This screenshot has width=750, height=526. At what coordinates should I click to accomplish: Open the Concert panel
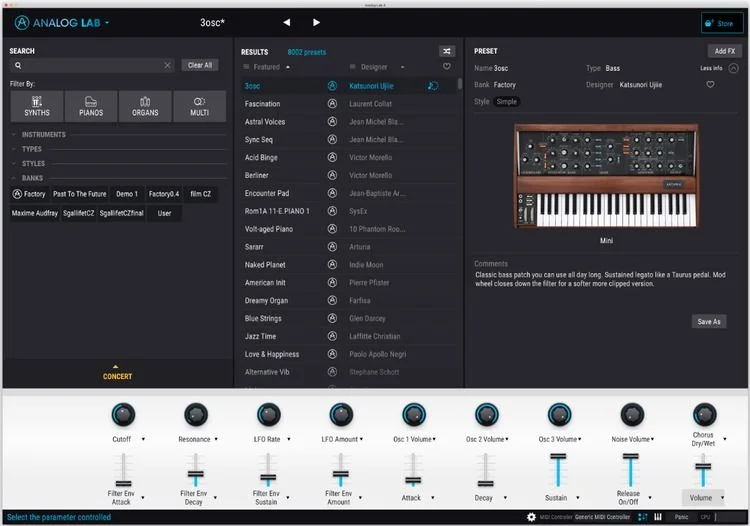(x=117, y=373)
